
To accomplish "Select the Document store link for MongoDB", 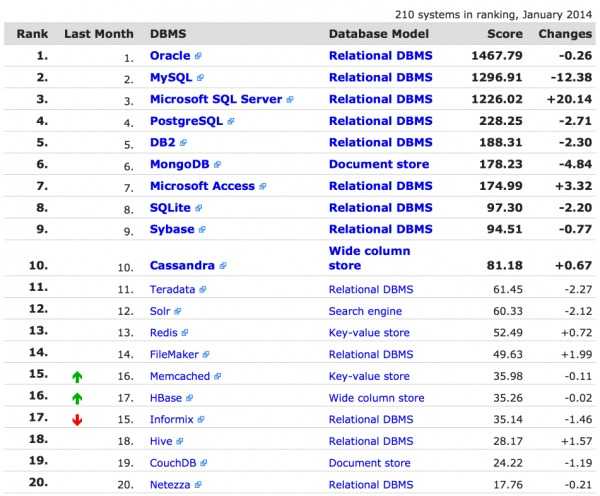I will [378, 164].
